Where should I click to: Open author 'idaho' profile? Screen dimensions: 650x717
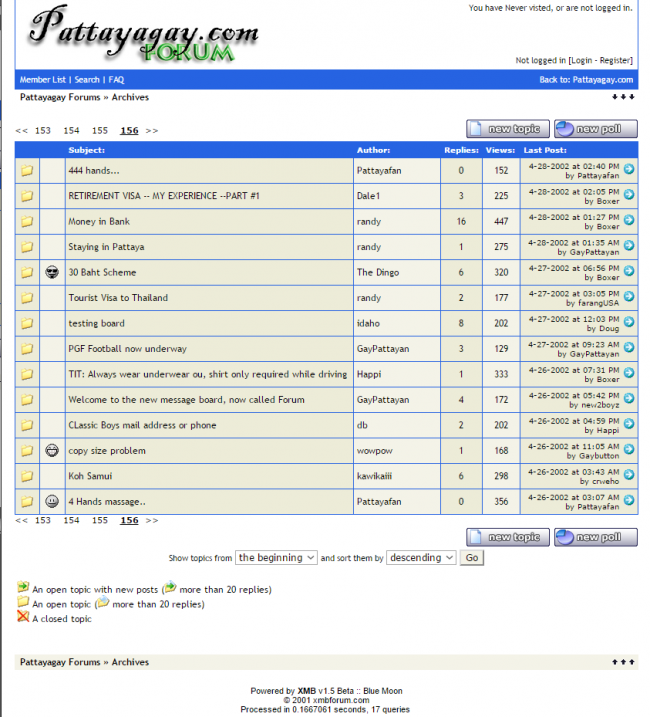(368, 323)
